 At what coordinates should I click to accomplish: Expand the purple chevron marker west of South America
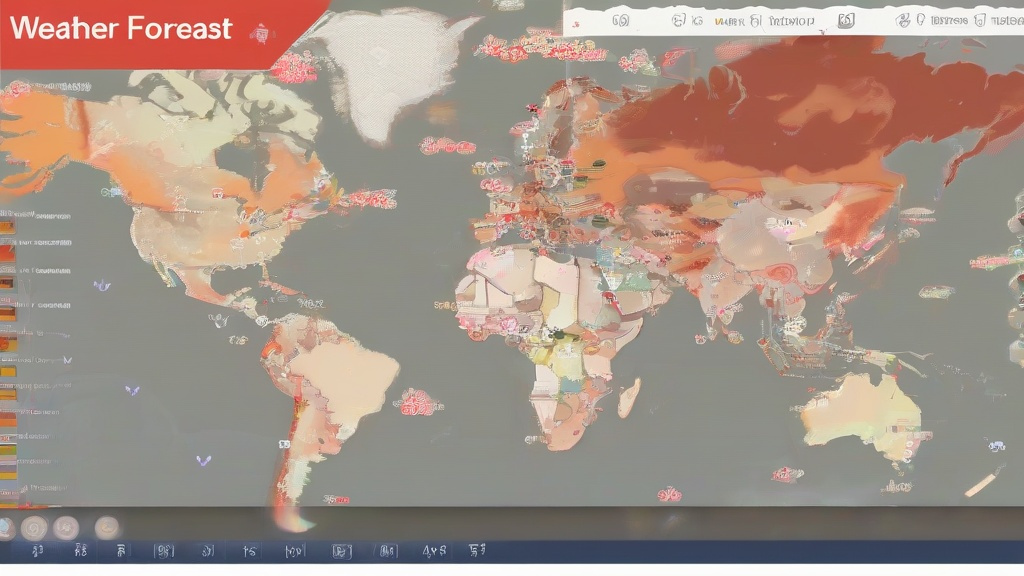133,390
